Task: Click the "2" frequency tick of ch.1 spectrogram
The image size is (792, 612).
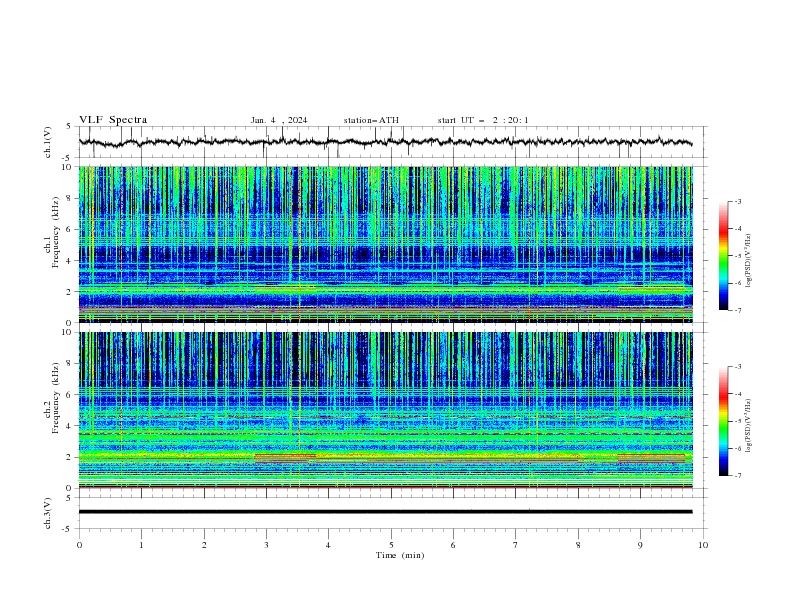Action: tap(71, 291)
